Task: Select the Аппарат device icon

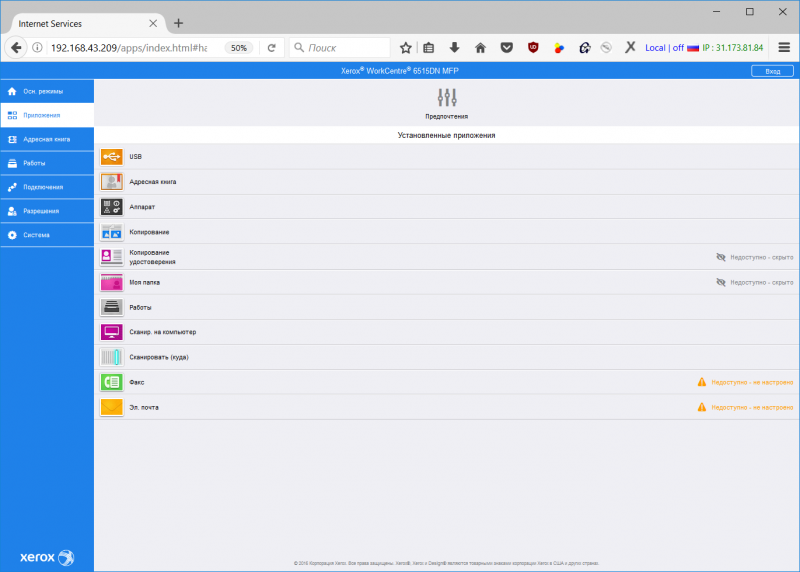Action: [x=110, y=207]
